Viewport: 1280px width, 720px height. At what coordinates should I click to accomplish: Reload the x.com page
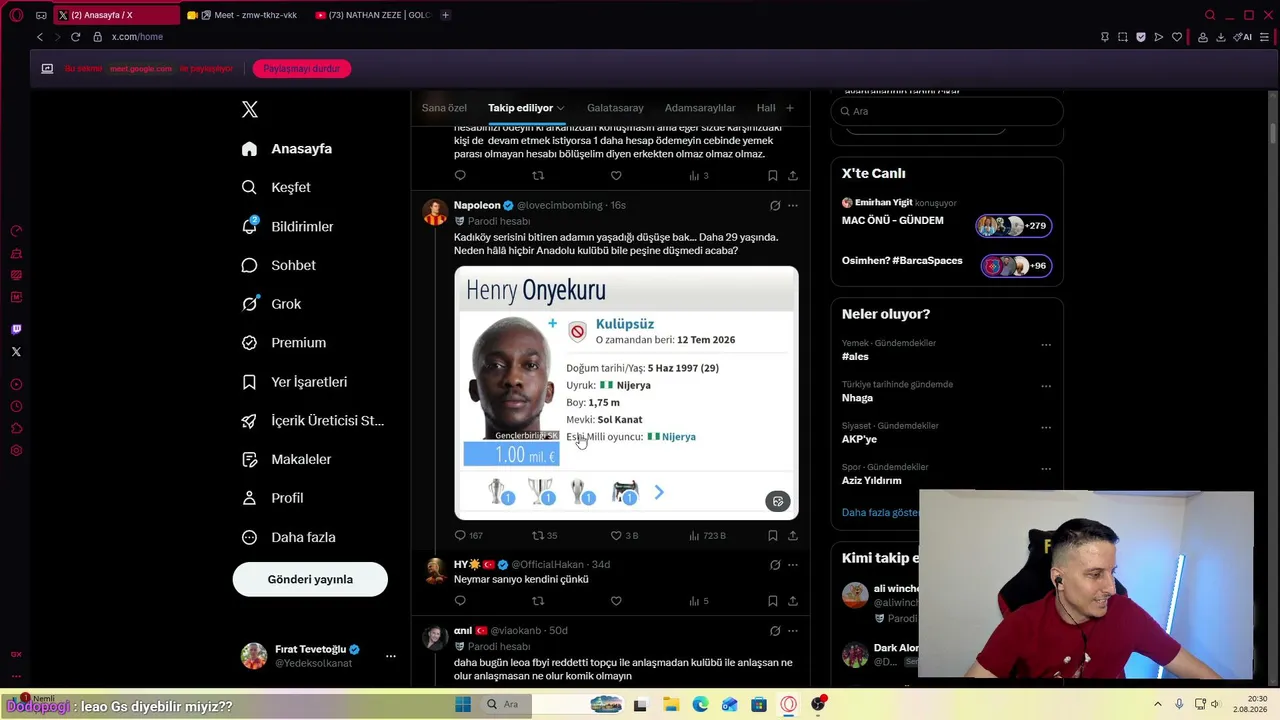pos(75,37)
